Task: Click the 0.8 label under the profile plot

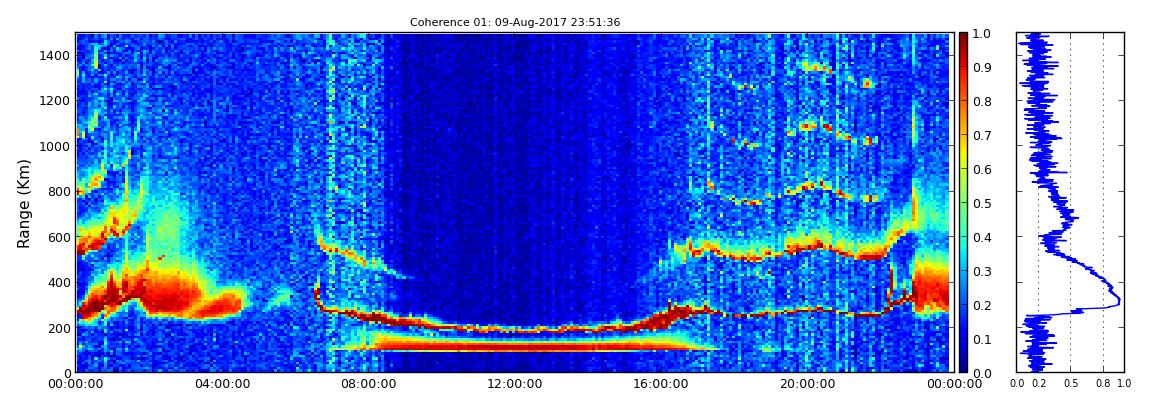Action: click(x=1104, y=384)
